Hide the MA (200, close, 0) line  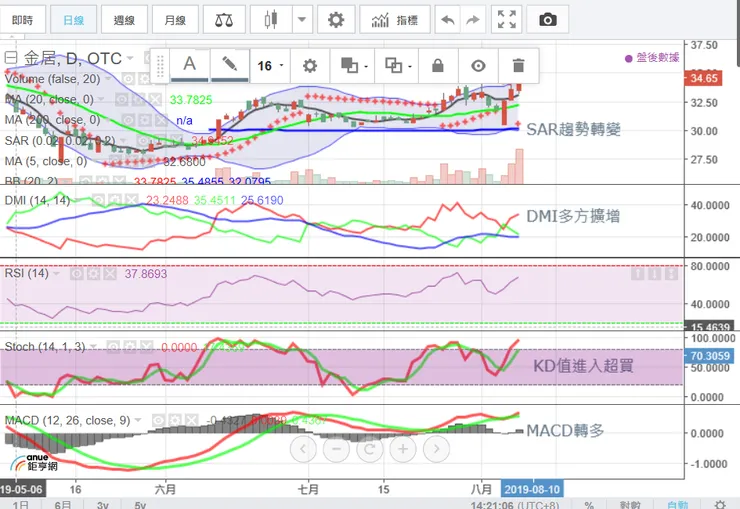(128, 120)
